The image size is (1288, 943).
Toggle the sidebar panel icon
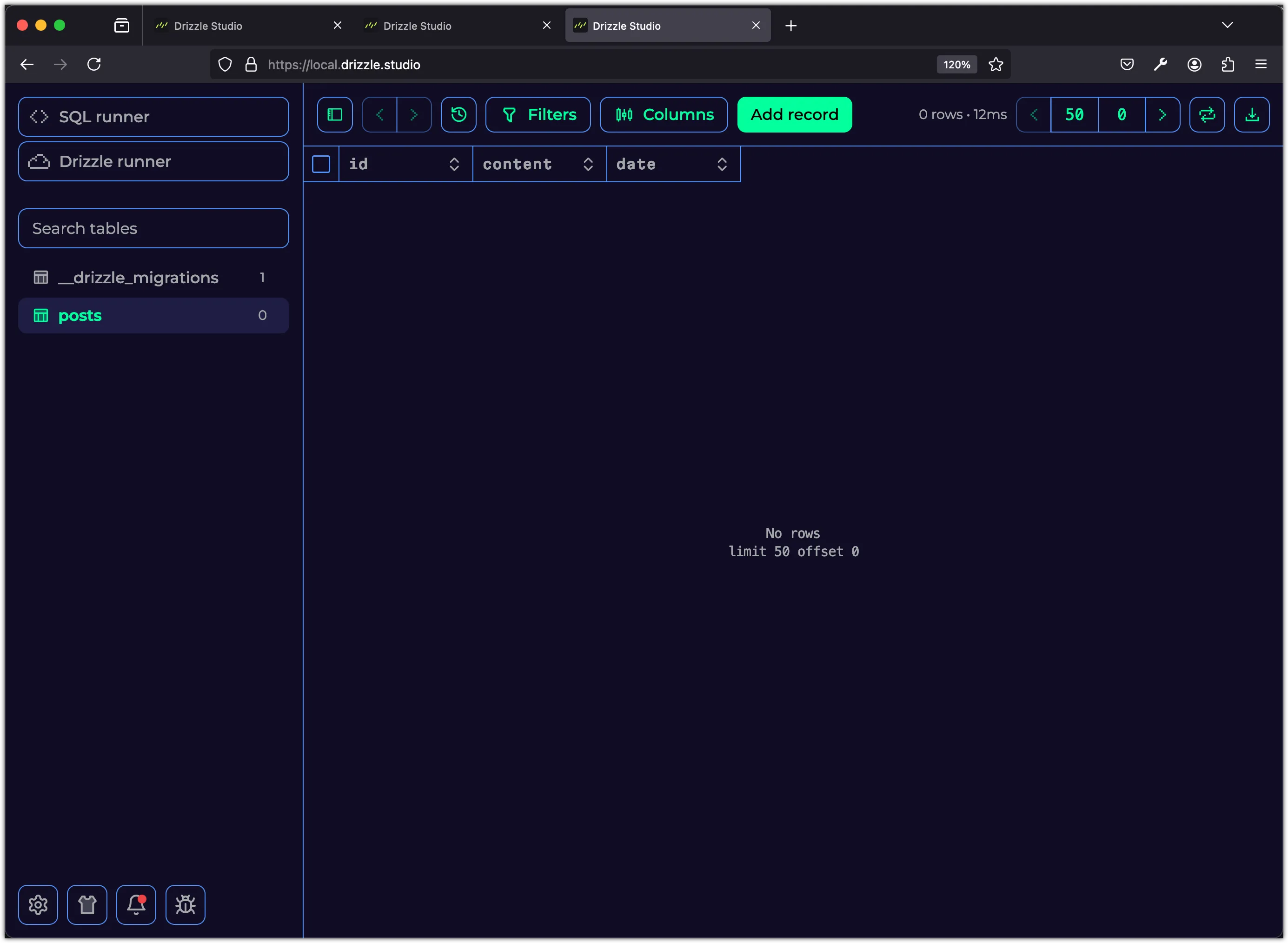[334, 115]
